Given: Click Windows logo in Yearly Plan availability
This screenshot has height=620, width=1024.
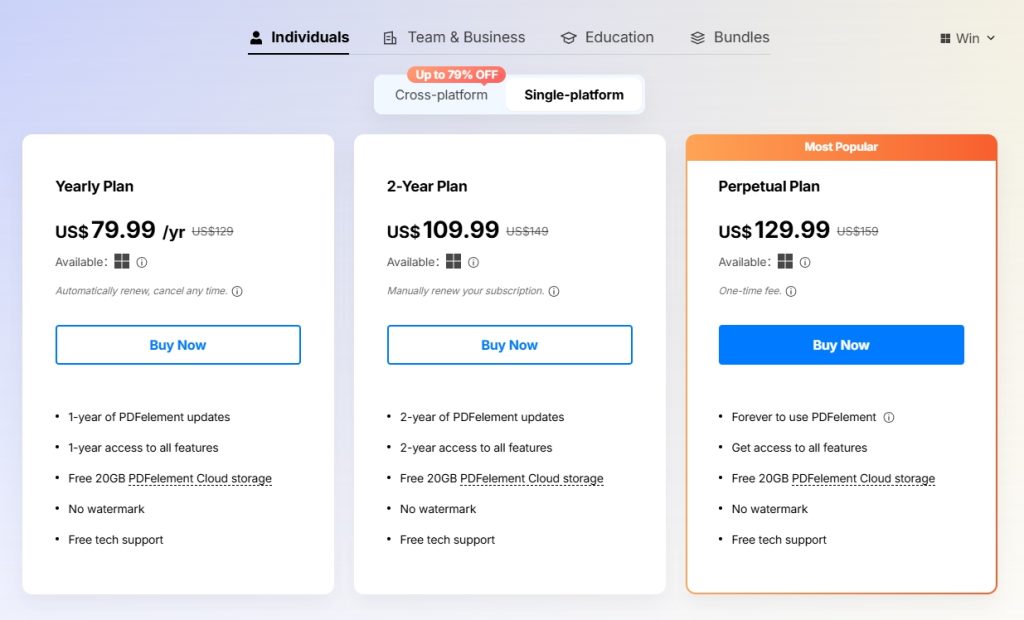Looking at the screenshot, I should tap(122, 261).
